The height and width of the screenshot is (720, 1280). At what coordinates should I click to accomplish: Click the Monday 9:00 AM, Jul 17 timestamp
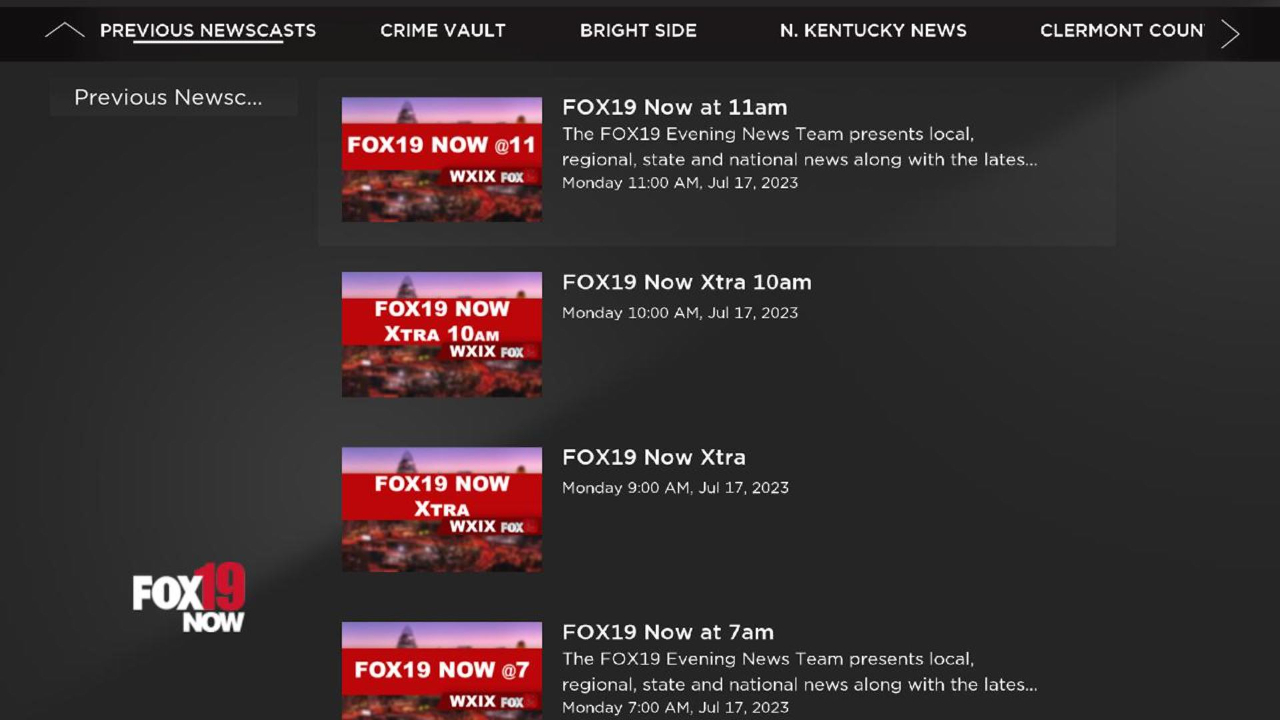click(x=675, y=488)
